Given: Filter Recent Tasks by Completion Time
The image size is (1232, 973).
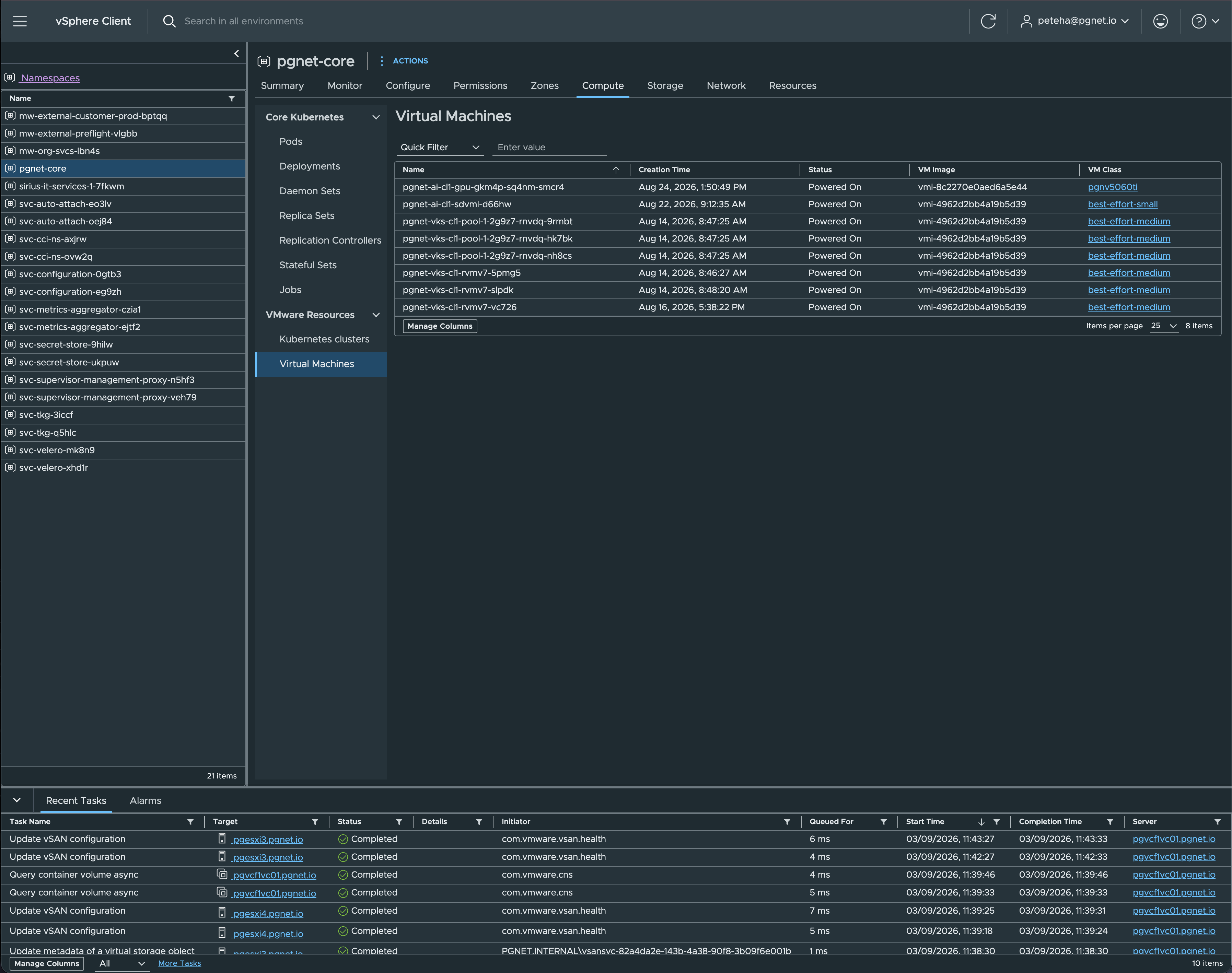Looking at the screenshot, I should [1110, 821].
